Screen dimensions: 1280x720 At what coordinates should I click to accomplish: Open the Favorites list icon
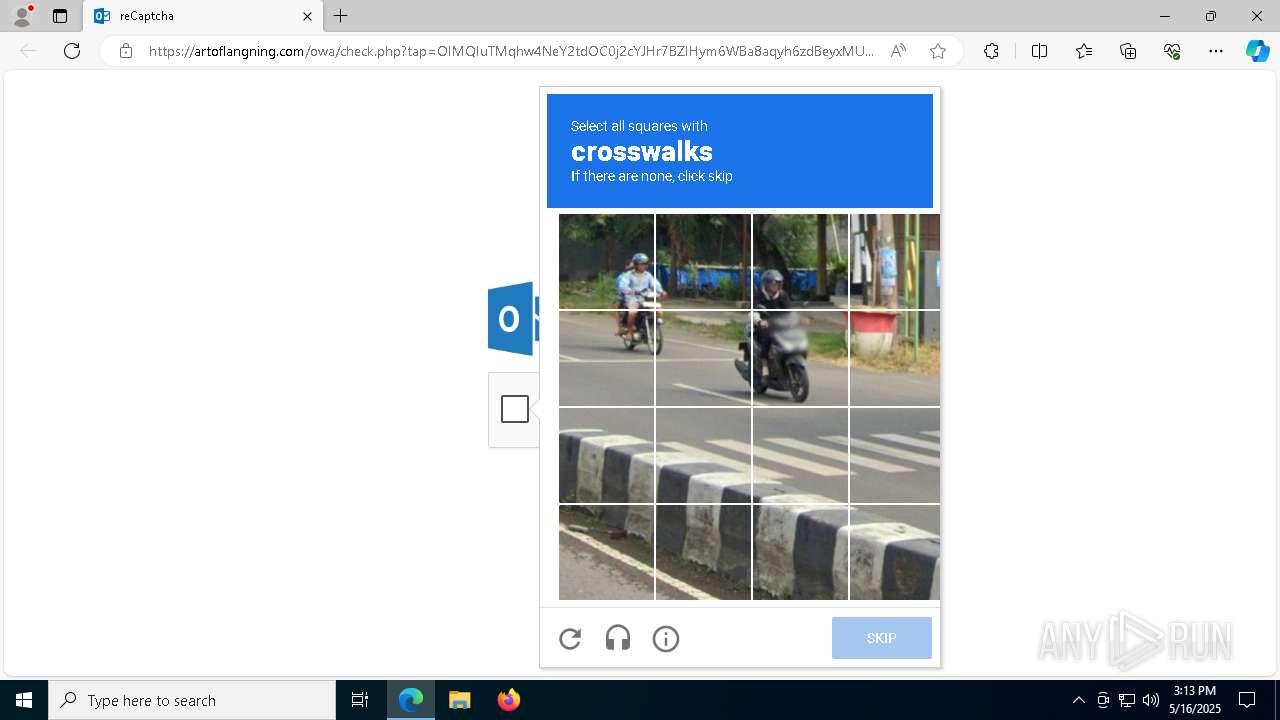point(1084,51)
